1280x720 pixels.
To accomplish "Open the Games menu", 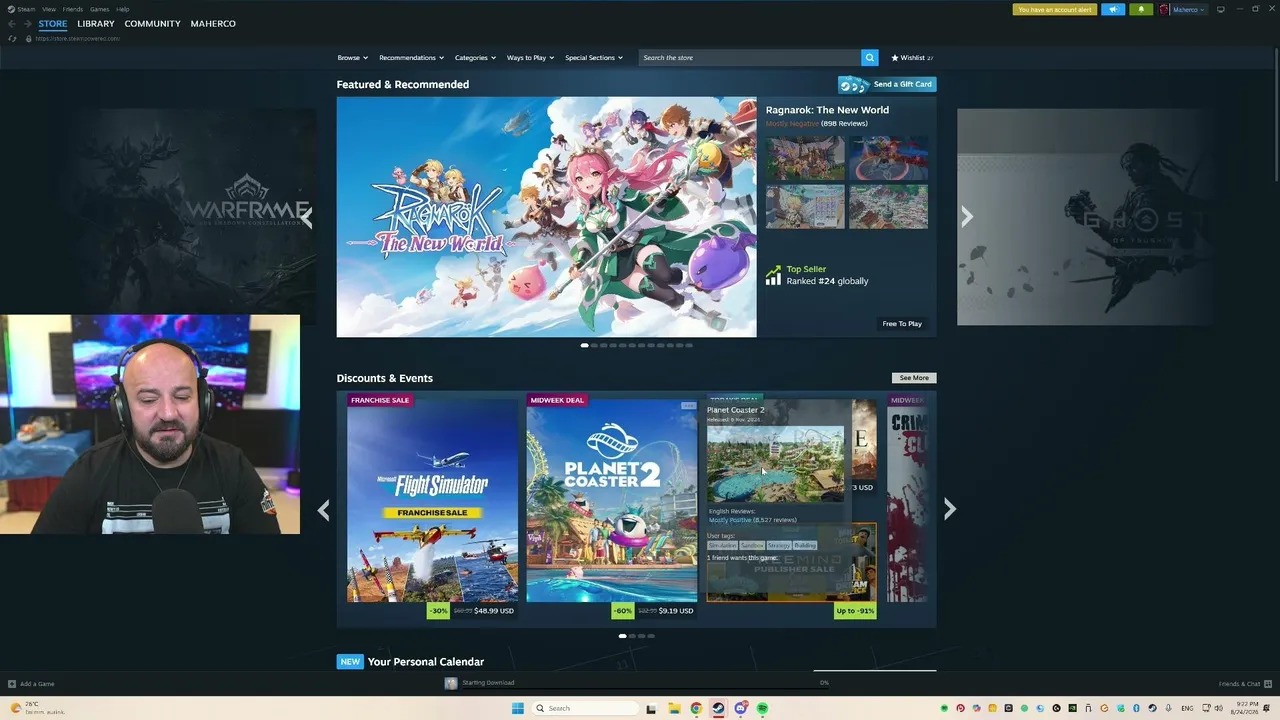I will tap(100, 9).
